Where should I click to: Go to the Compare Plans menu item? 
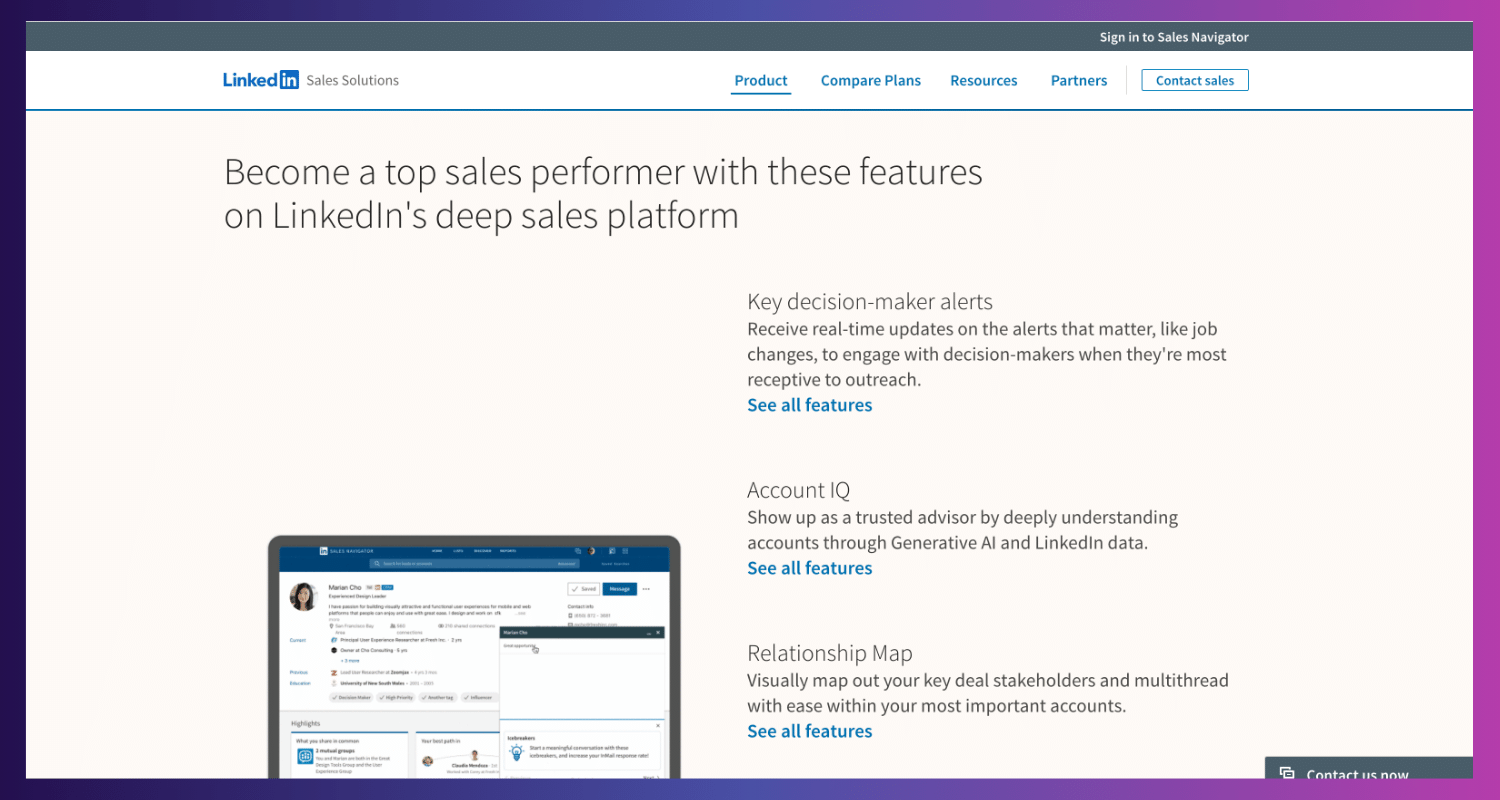tap(871, 80)
